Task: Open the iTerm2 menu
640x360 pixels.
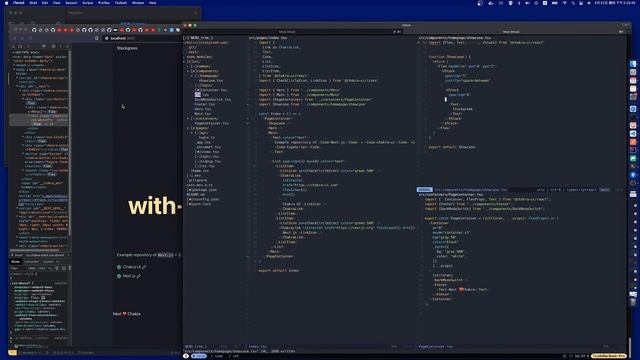Action: tap(18, 3)
